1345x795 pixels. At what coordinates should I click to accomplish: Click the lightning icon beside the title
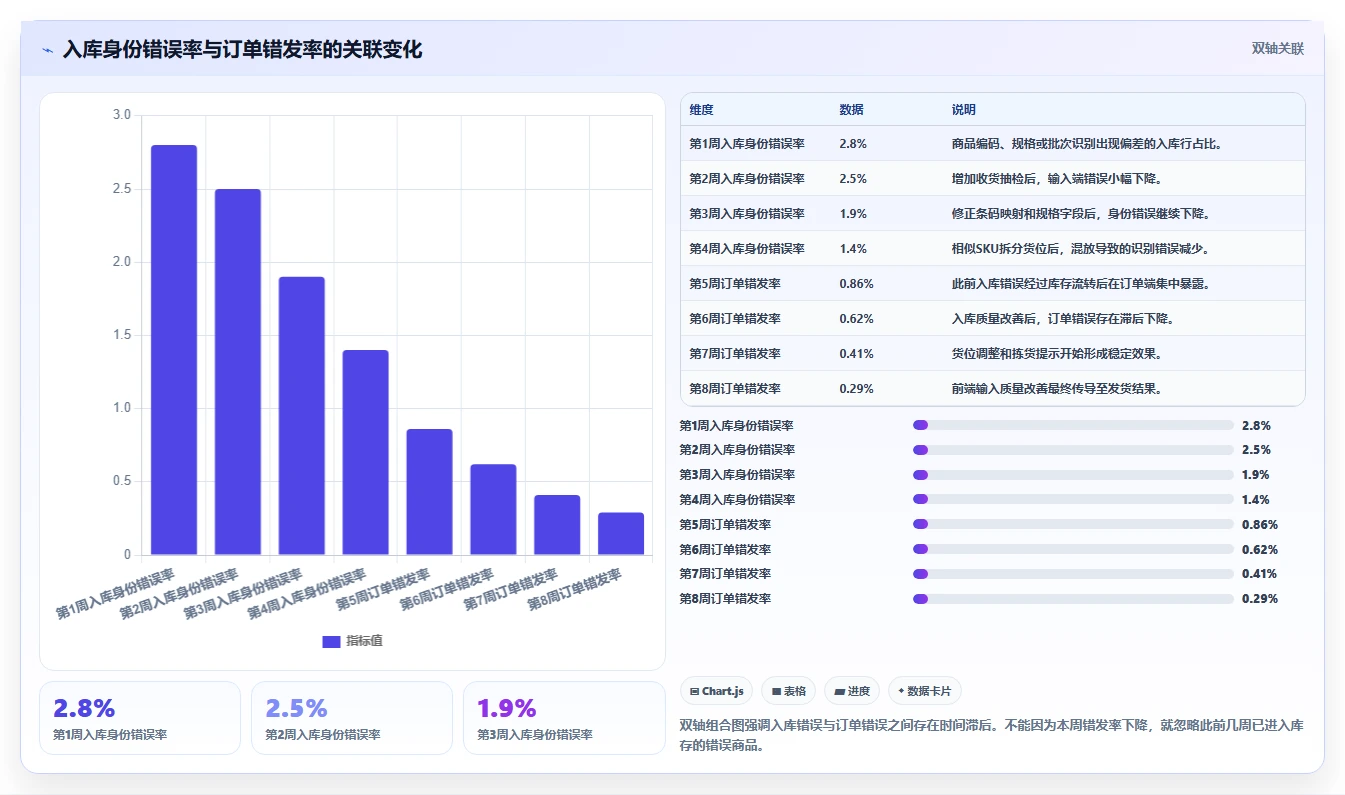[x=48, y=49]
